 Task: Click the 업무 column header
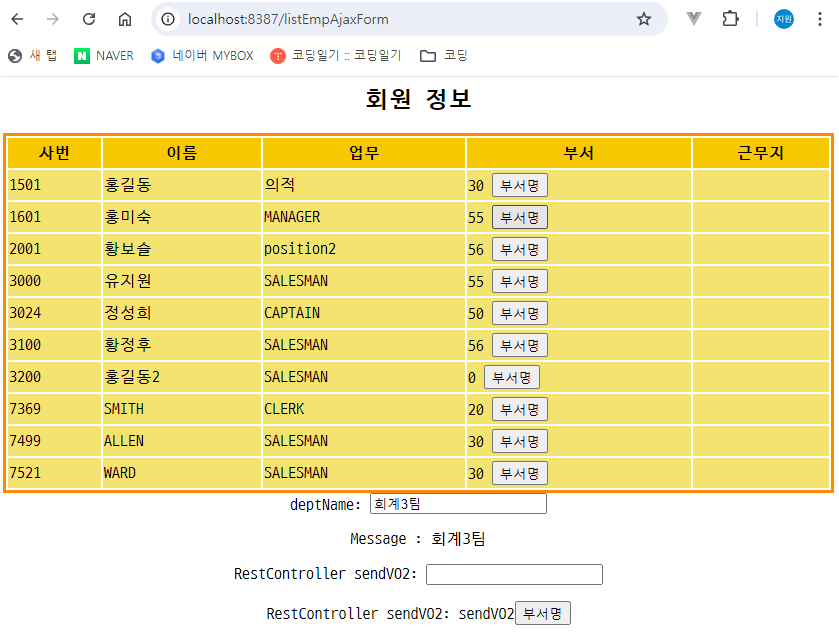(x=364, y=153)
